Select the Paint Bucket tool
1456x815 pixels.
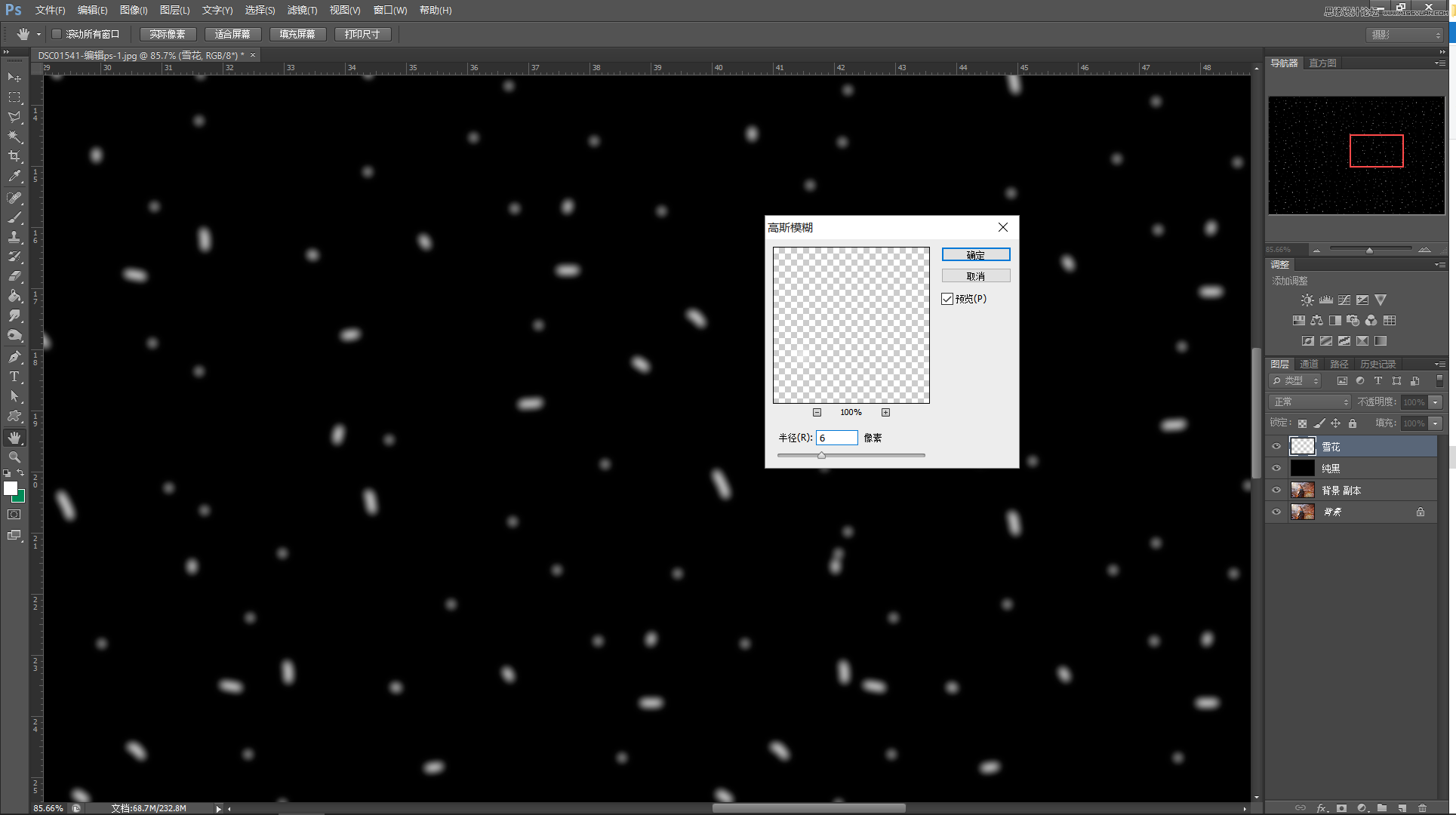[x=14, y=296]
